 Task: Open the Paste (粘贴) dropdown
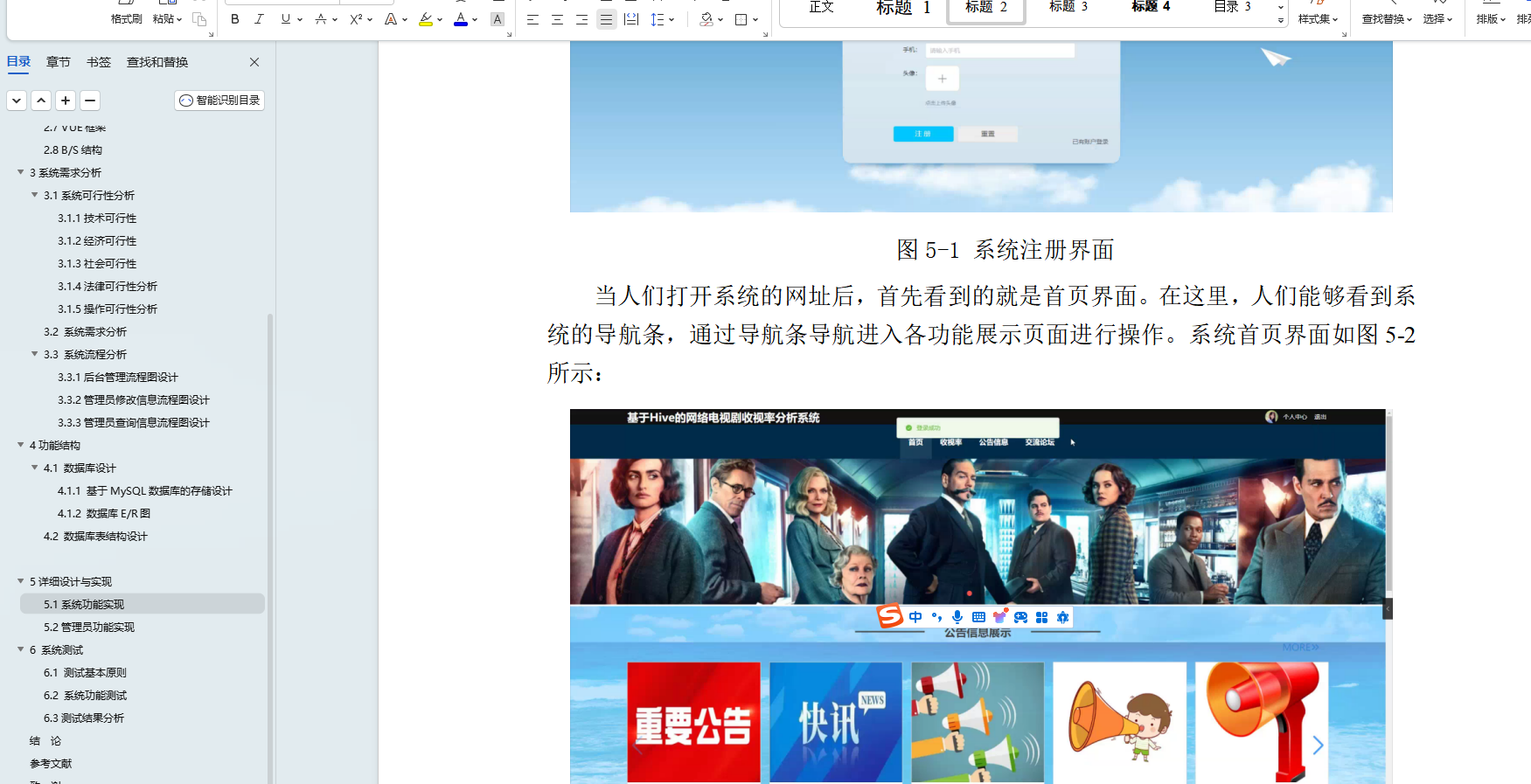click(x=167, y=18)
